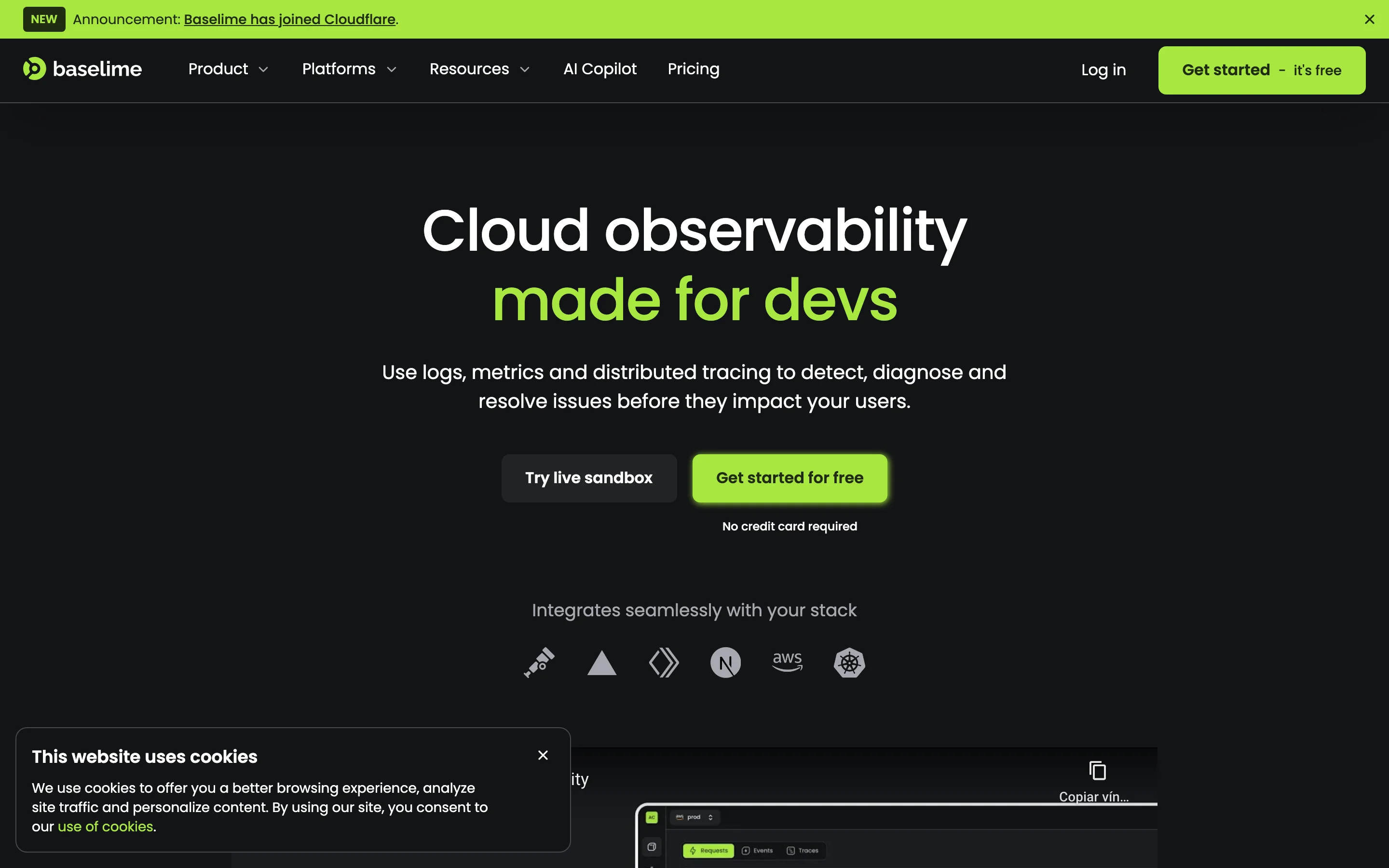The height and width of the screenshot is (868, 1389).
Task: Select the Requests tab in preview
Action: (708, 851)
